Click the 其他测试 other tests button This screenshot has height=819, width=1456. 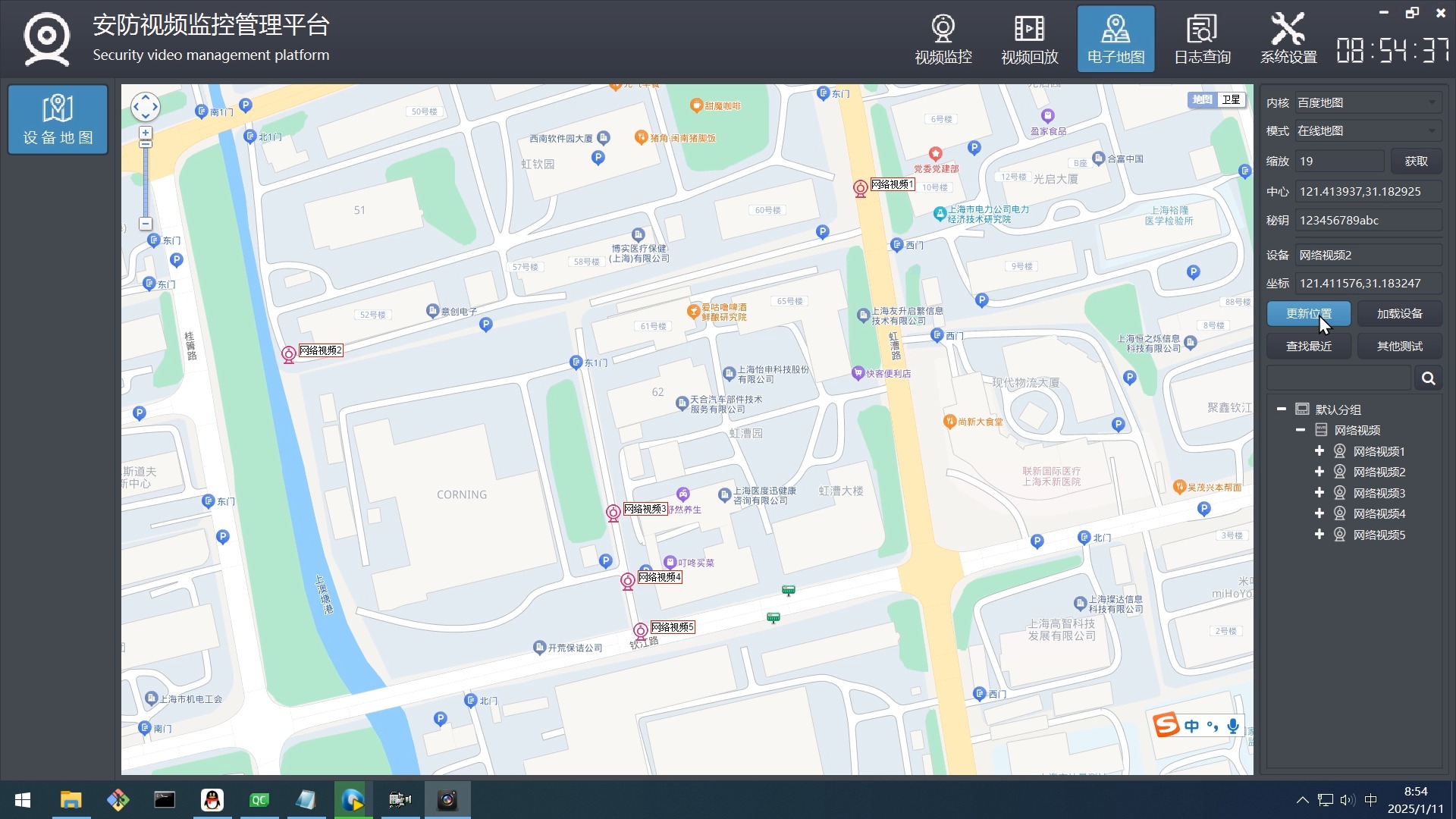[1399, 346]
